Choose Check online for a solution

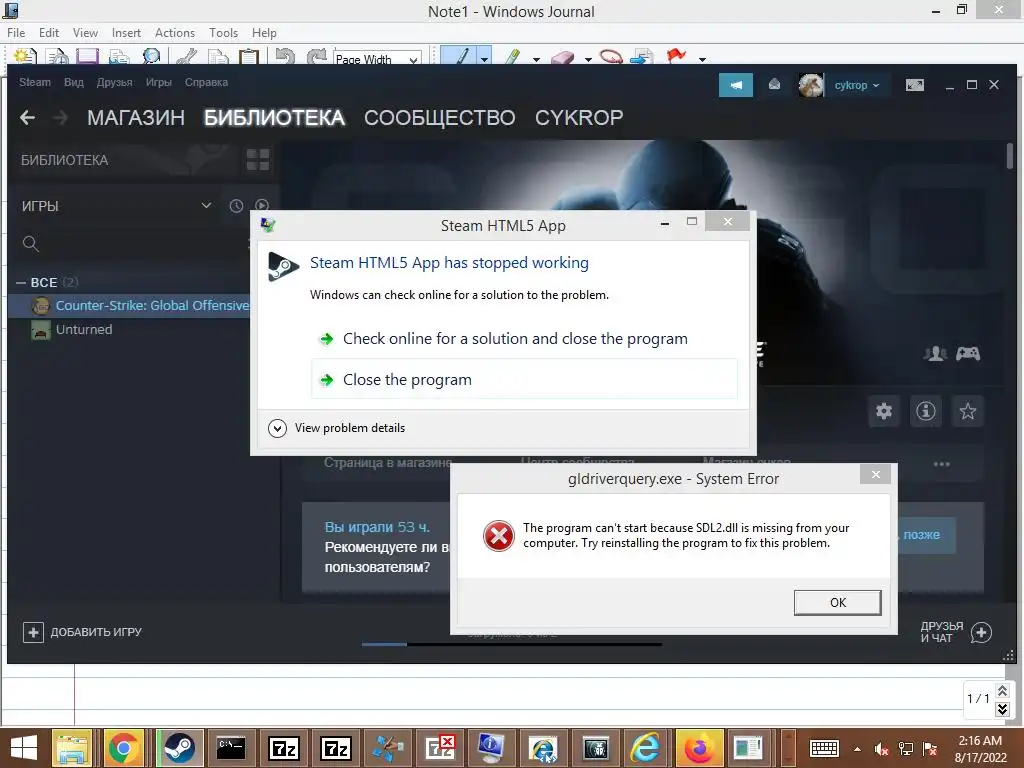(x=524, y=339)
